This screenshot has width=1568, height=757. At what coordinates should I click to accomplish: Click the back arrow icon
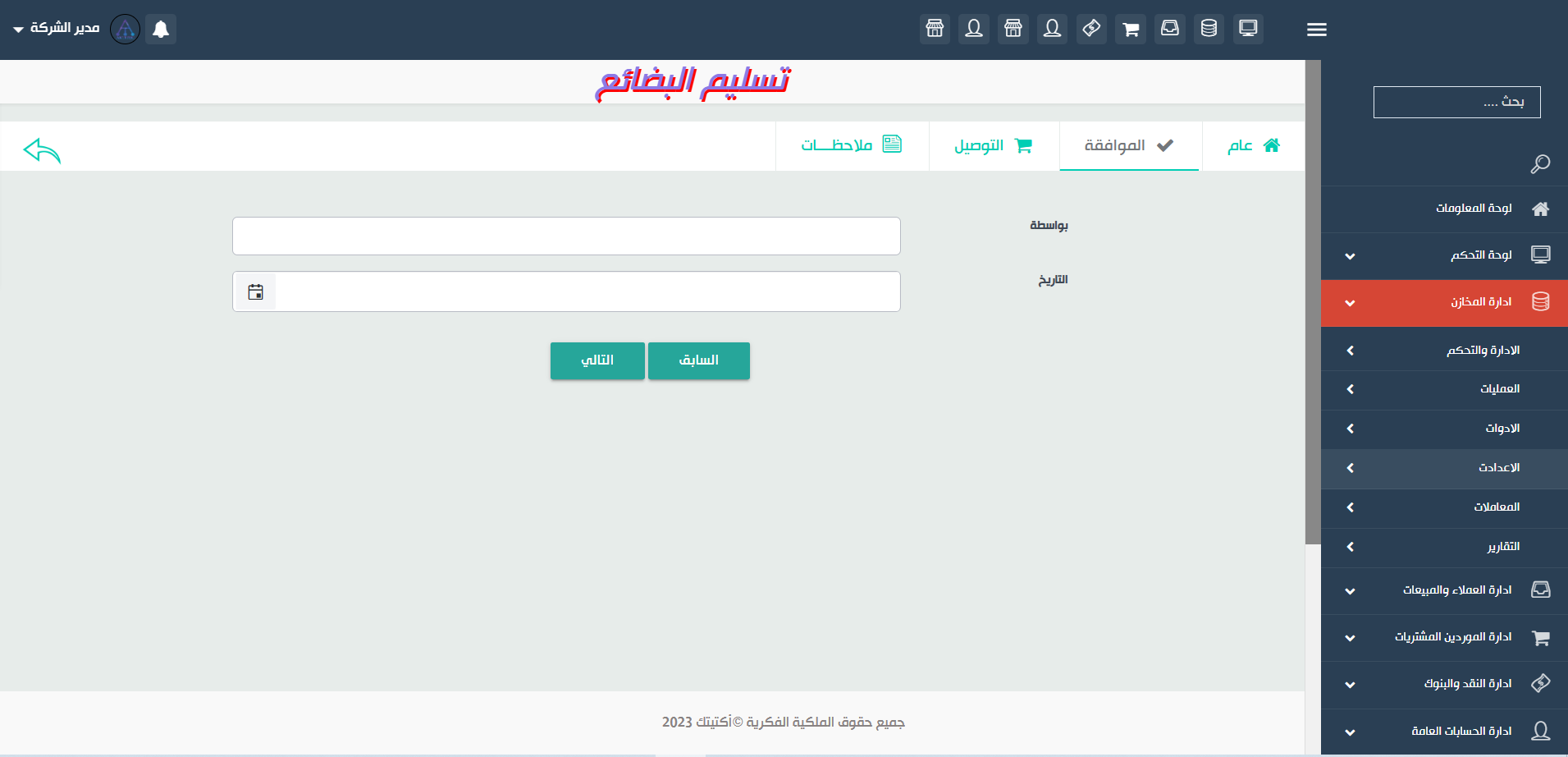42,150
